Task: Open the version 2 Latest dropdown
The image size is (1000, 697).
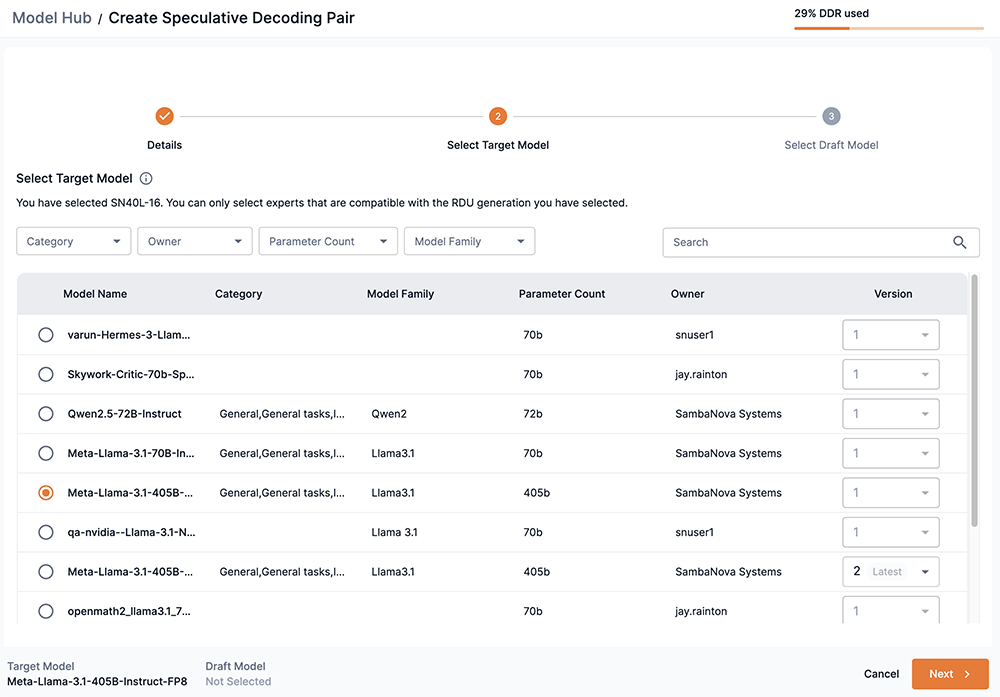Action: coord(890,572)
